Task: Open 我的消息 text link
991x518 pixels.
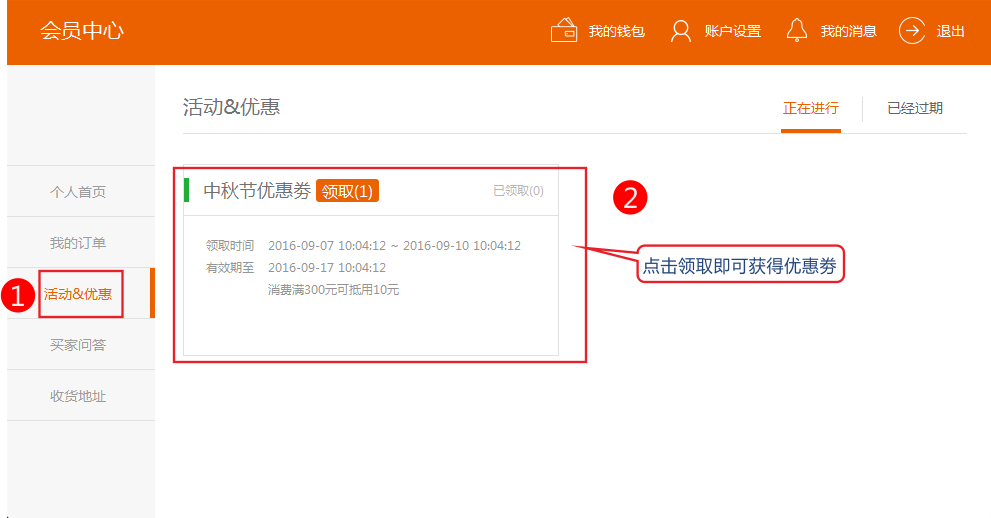Action: pos(848,32)
